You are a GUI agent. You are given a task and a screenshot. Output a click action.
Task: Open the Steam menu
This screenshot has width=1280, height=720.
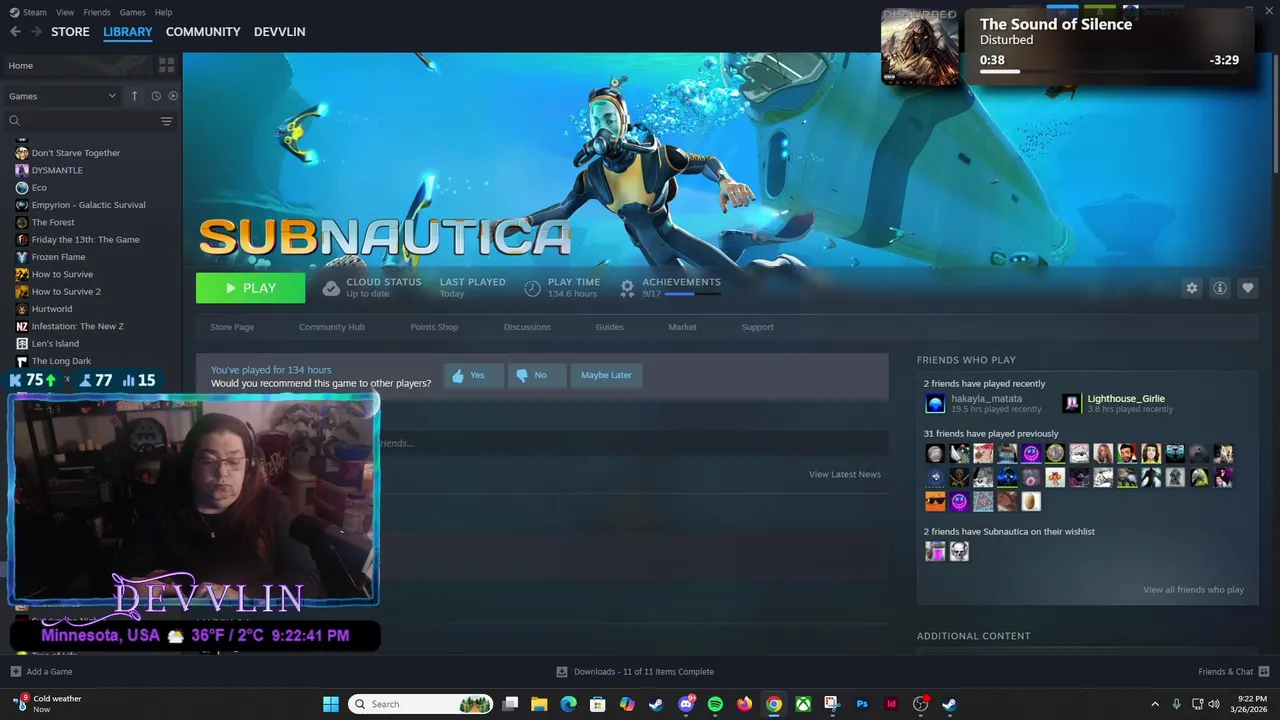pyautogui.click(x=34, y=12)
